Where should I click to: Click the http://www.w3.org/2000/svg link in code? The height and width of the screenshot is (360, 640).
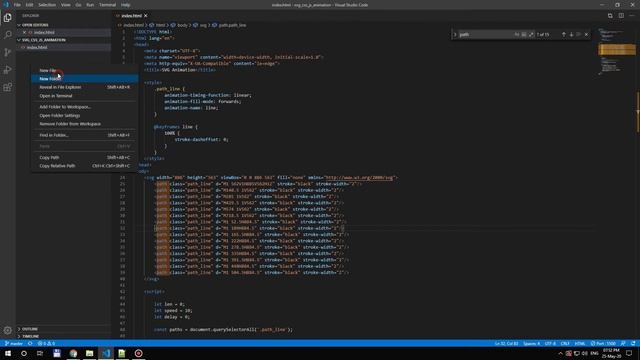359,178
